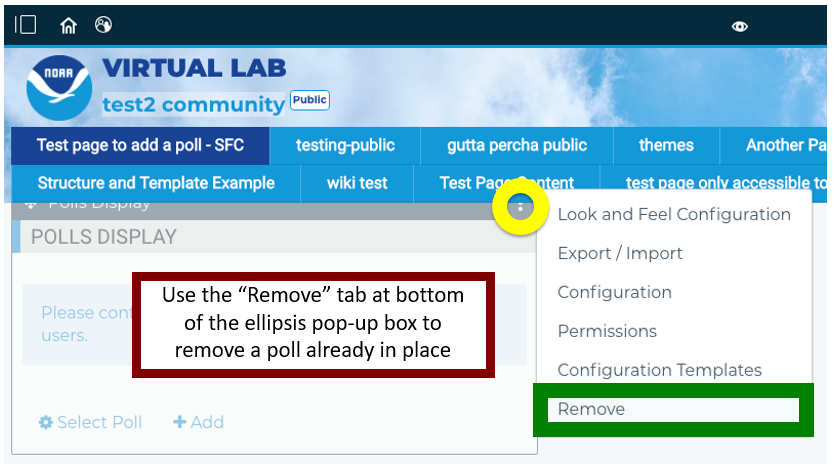Open the gutta percha public tab
This screenshot has width=834, height=470.
point(517,145)
